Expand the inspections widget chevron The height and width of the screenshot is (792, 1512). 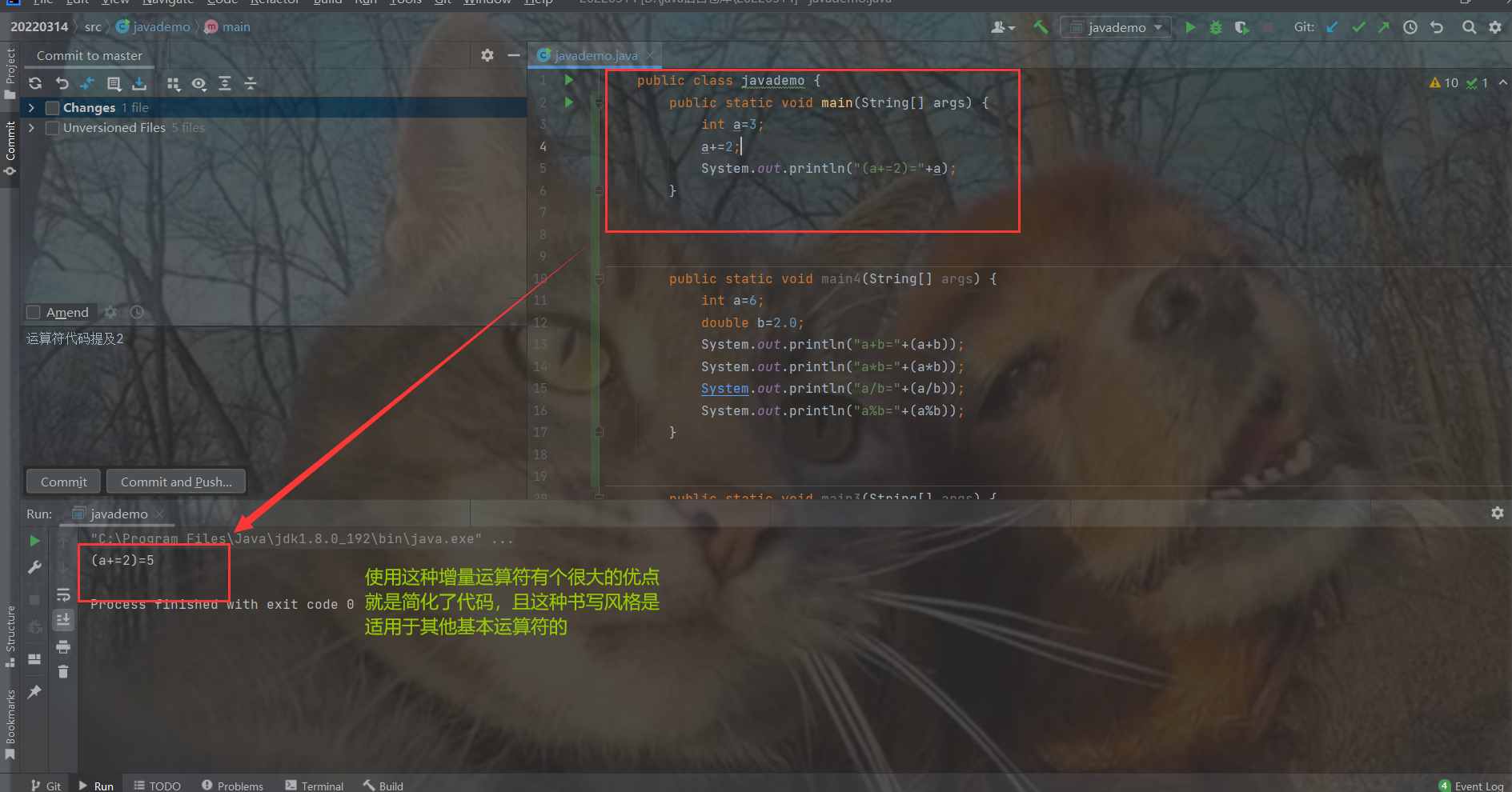point(1503,82)
